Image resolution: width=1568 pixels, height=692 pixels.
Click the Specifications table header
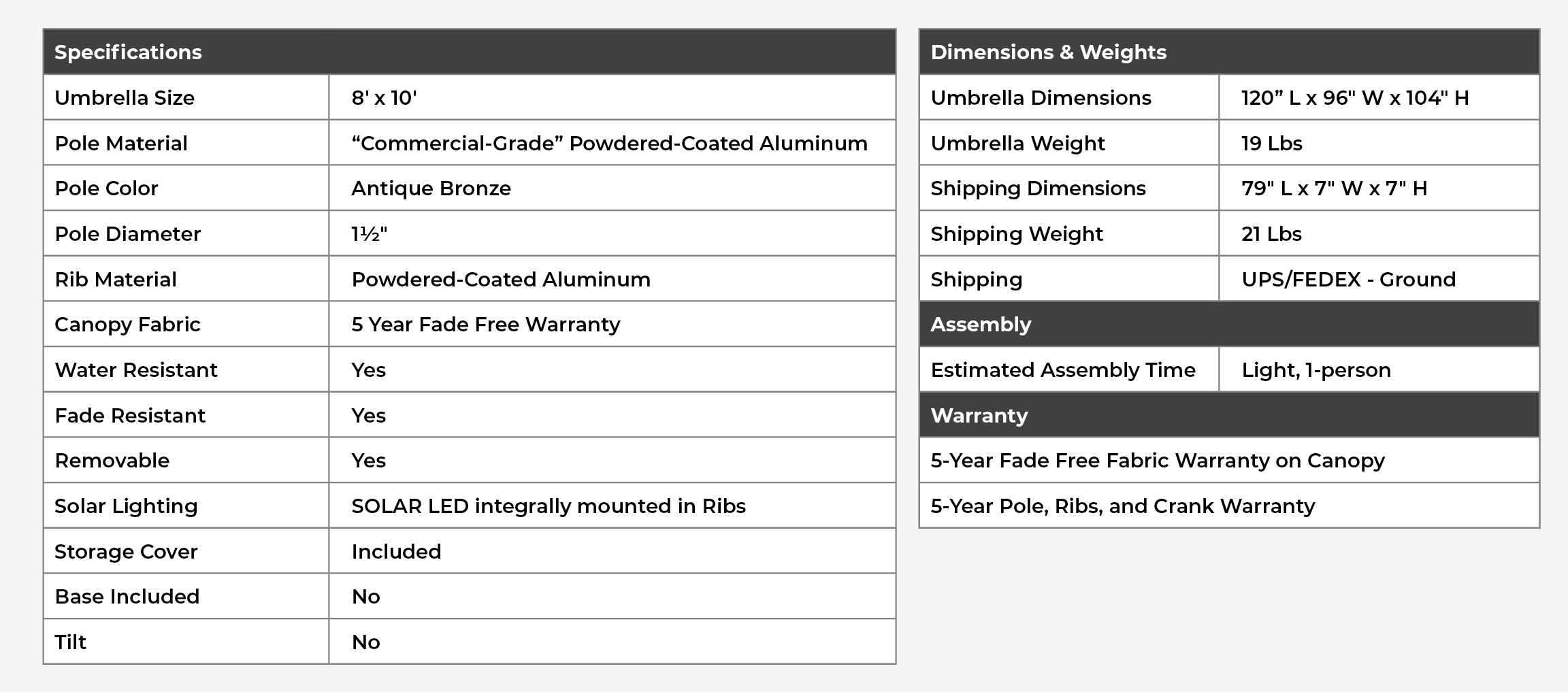point(128,52)
